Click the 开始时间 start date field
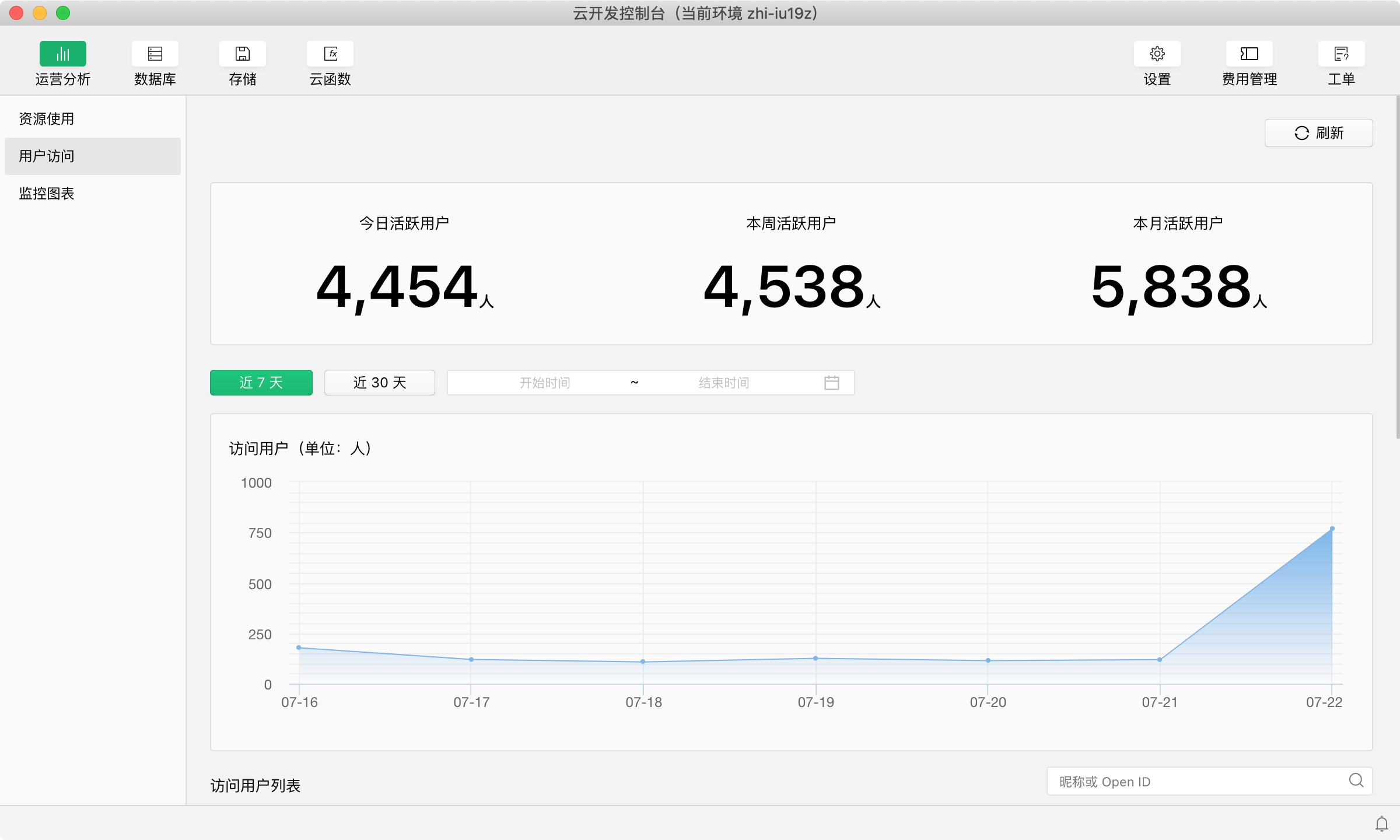This screenshot has width=1400, height=840. [x=544, y=383]
